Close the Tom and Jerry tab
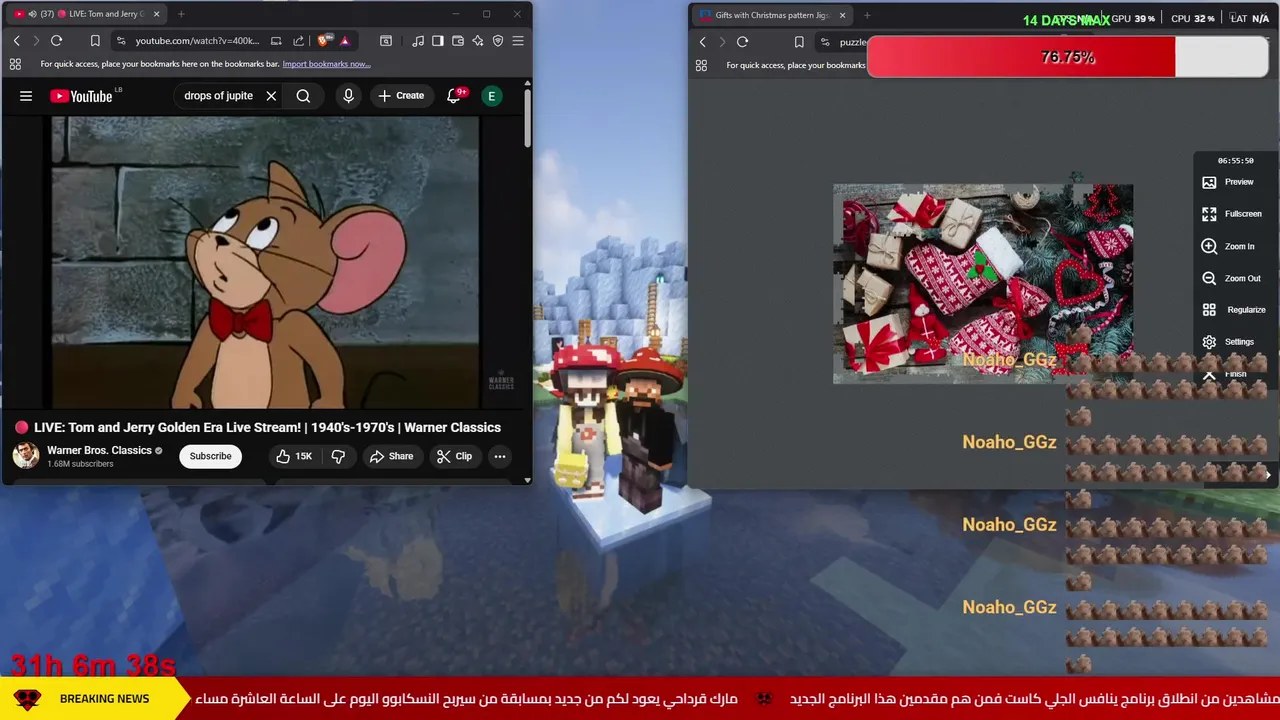The width and height of the screenshot is (1280, 720). tap(157, 14)
